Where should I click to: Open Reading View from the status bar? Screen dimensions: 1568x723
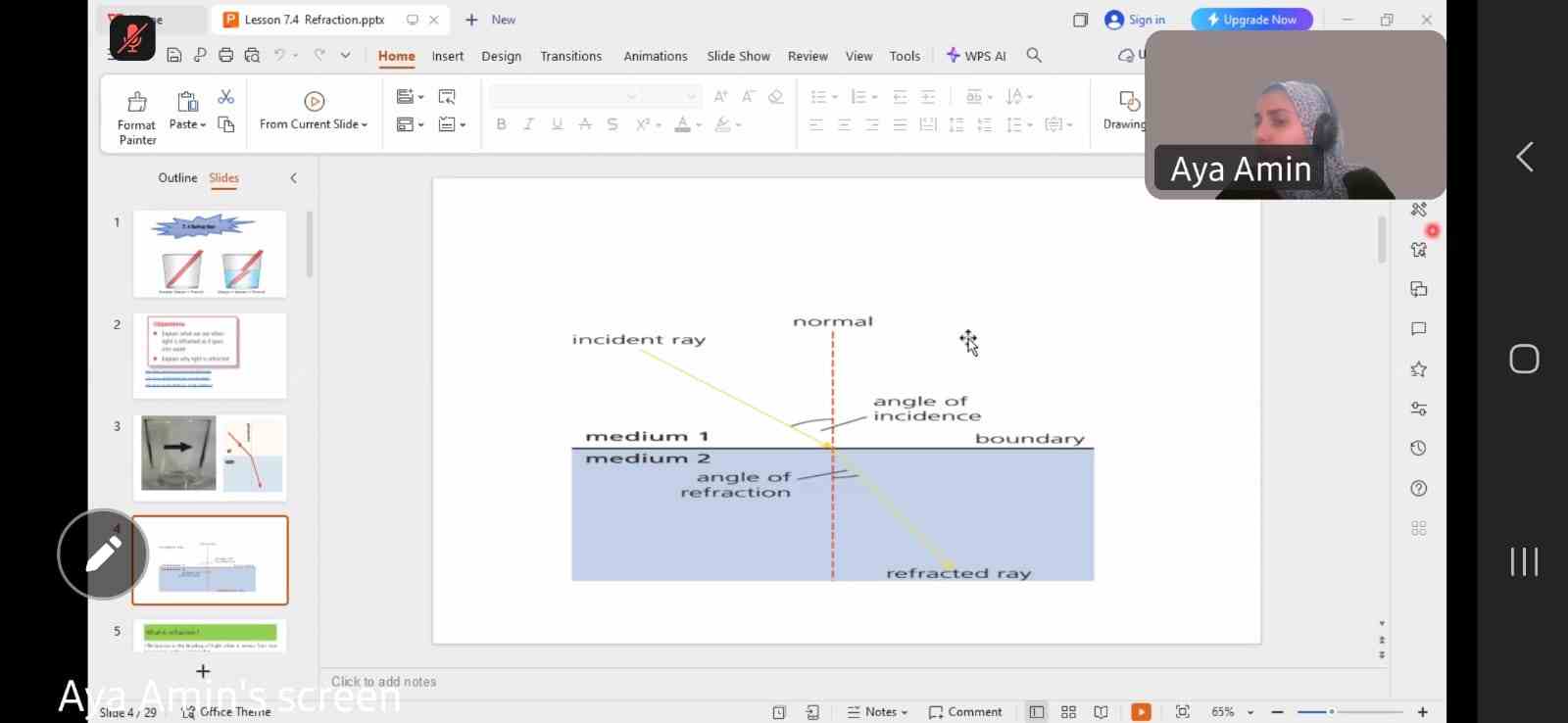coord(1101,712)
